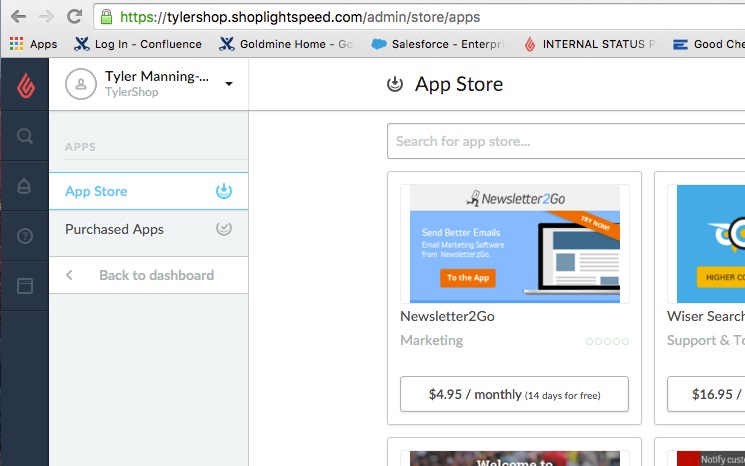This screenshot has width=745, height=466.
Task: Open notifications bell in sidebar
Action: (24, 186)
